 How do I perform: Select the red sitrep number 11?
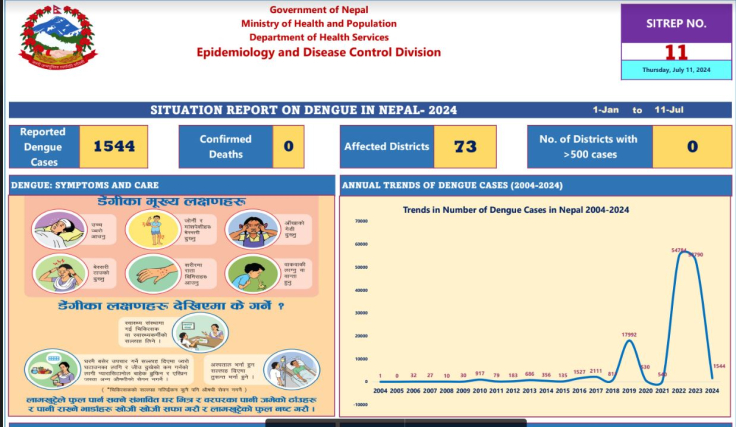pos(676,52)
